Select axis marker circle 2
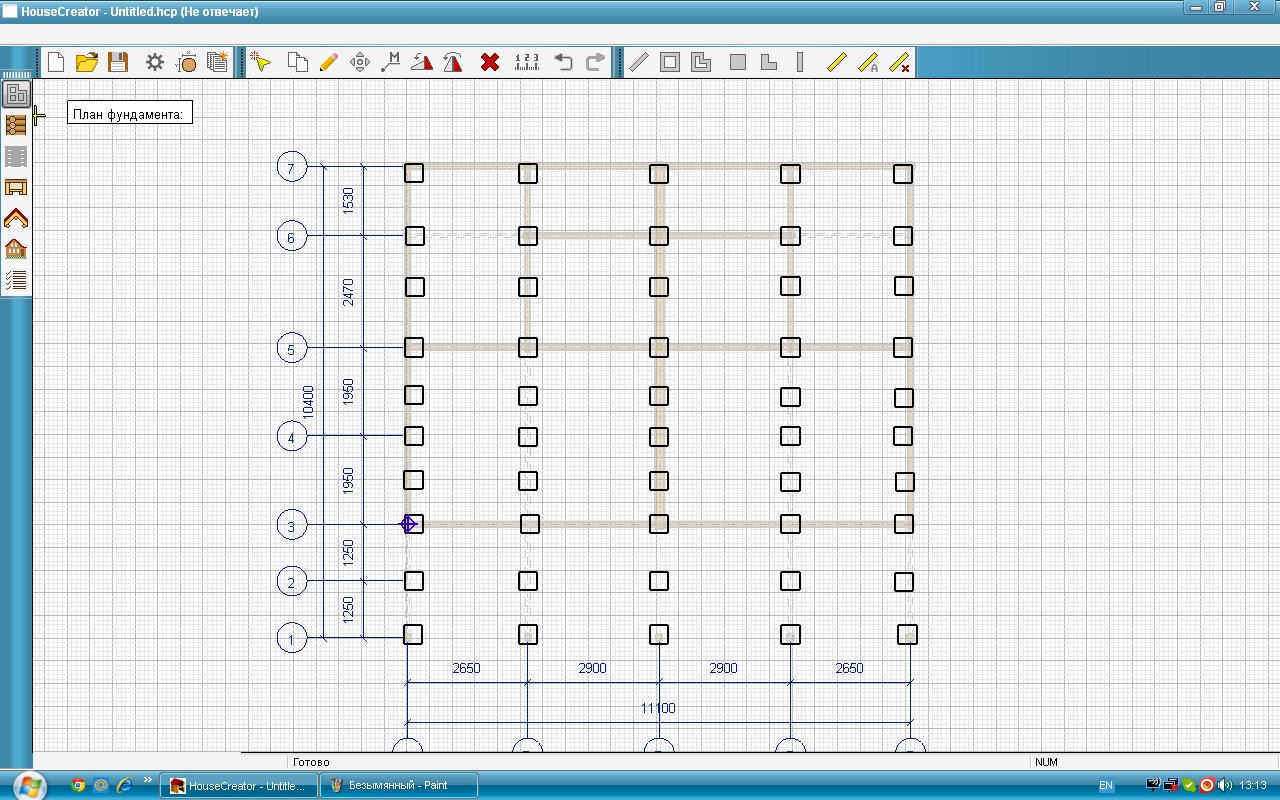 [291, 582]
